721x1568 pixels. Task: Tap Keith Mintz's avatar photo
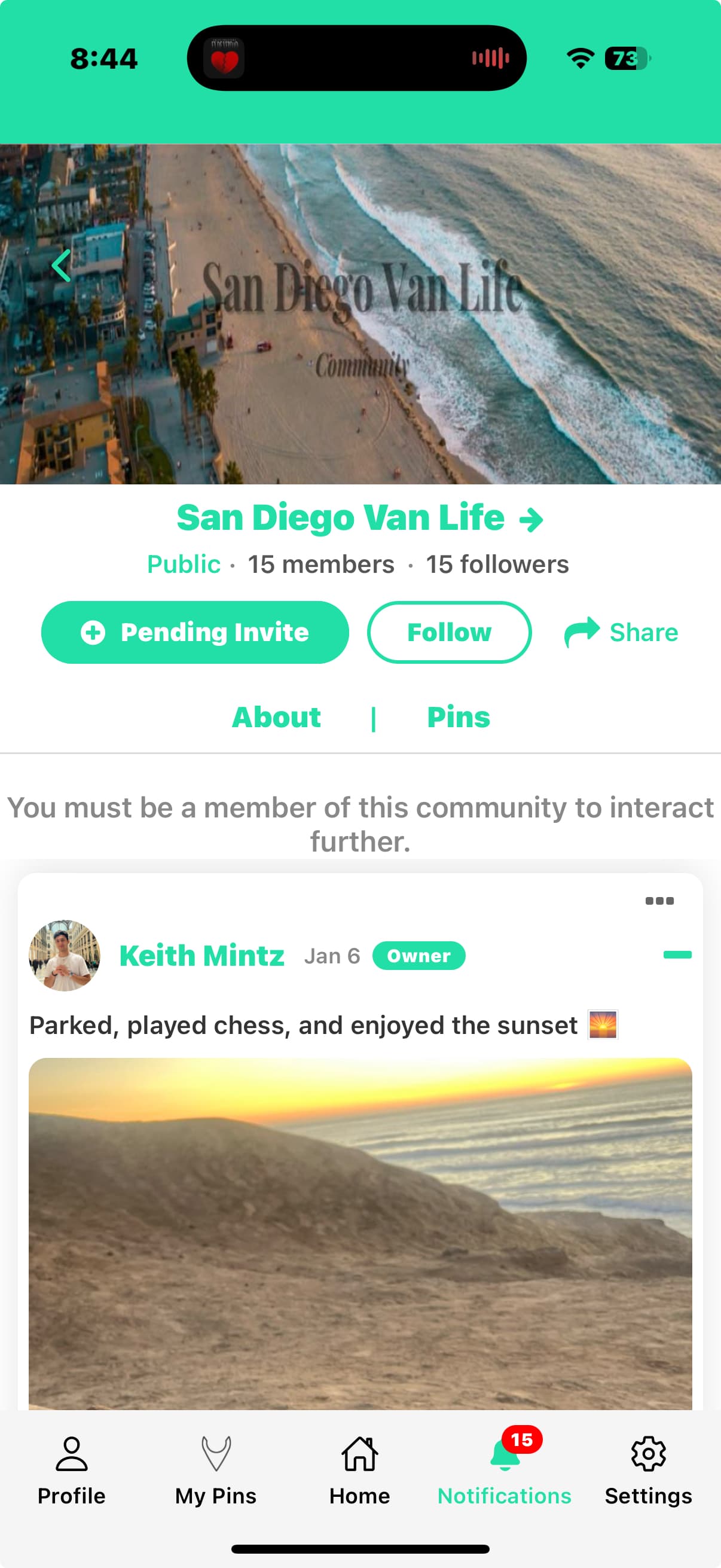(65, 956)
